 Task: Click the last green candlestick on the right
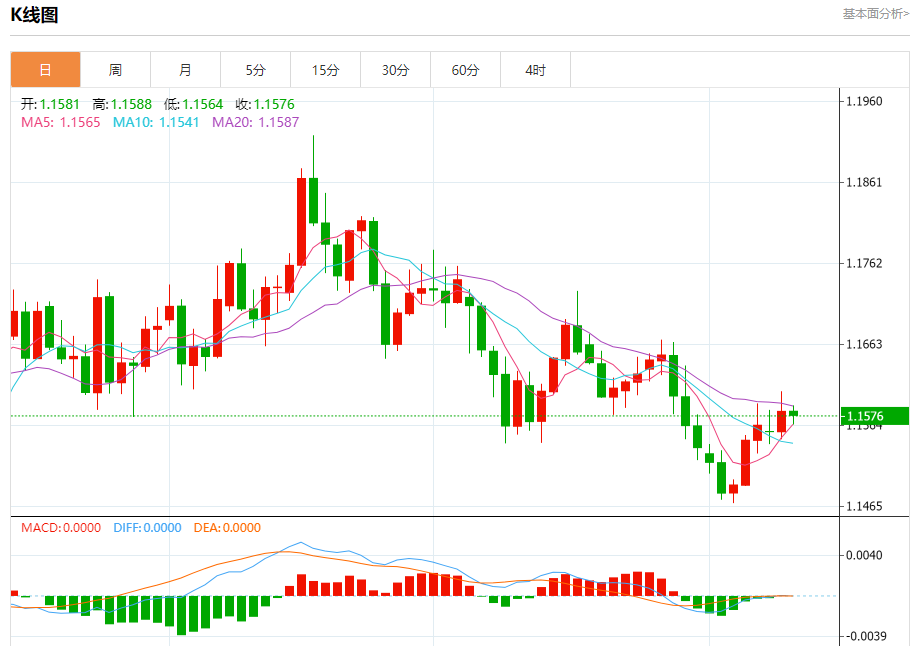[x=793, y=413]
